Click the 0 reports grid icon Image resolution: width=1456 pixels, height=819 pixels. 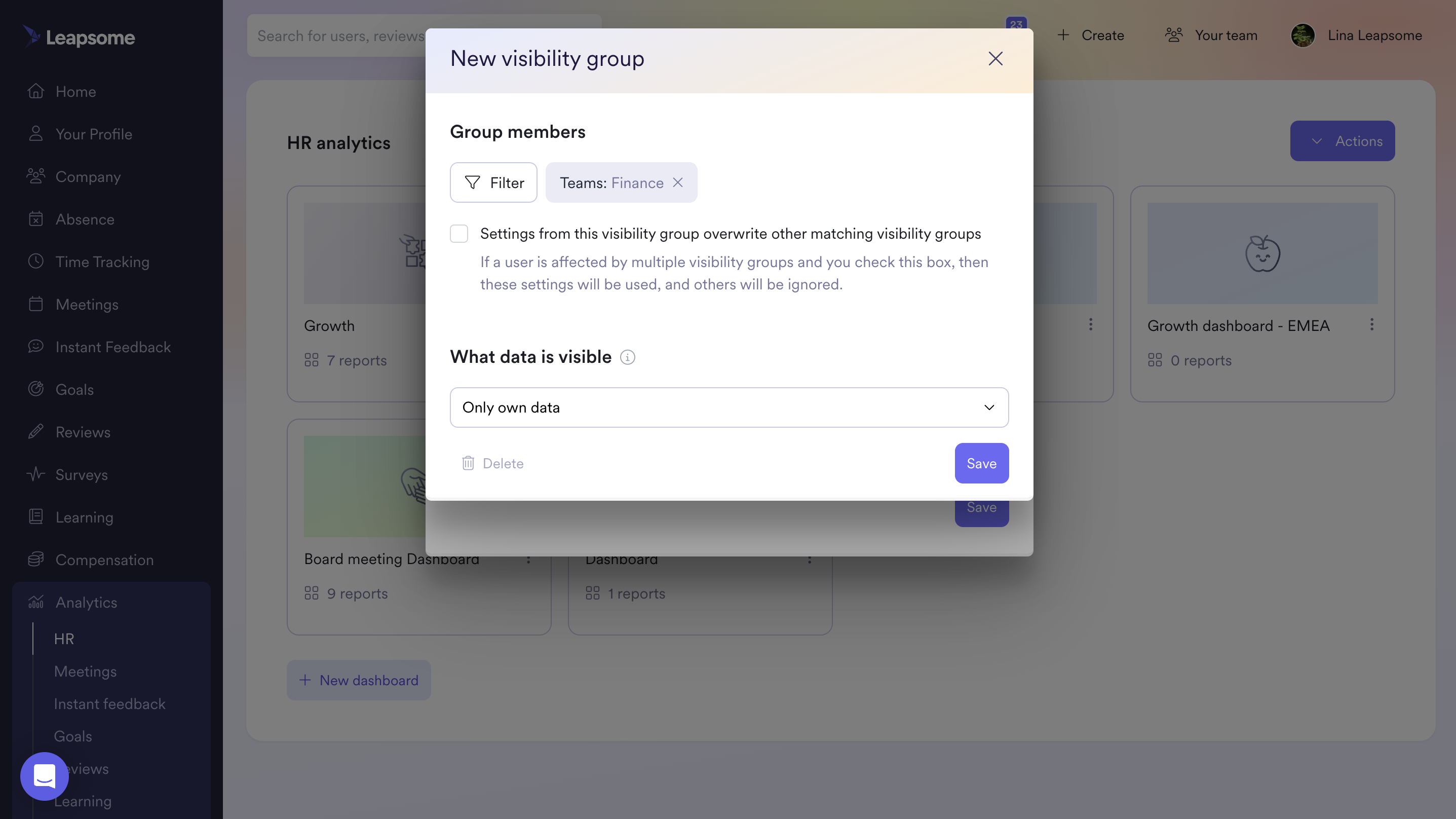[x=1155, y=360]
